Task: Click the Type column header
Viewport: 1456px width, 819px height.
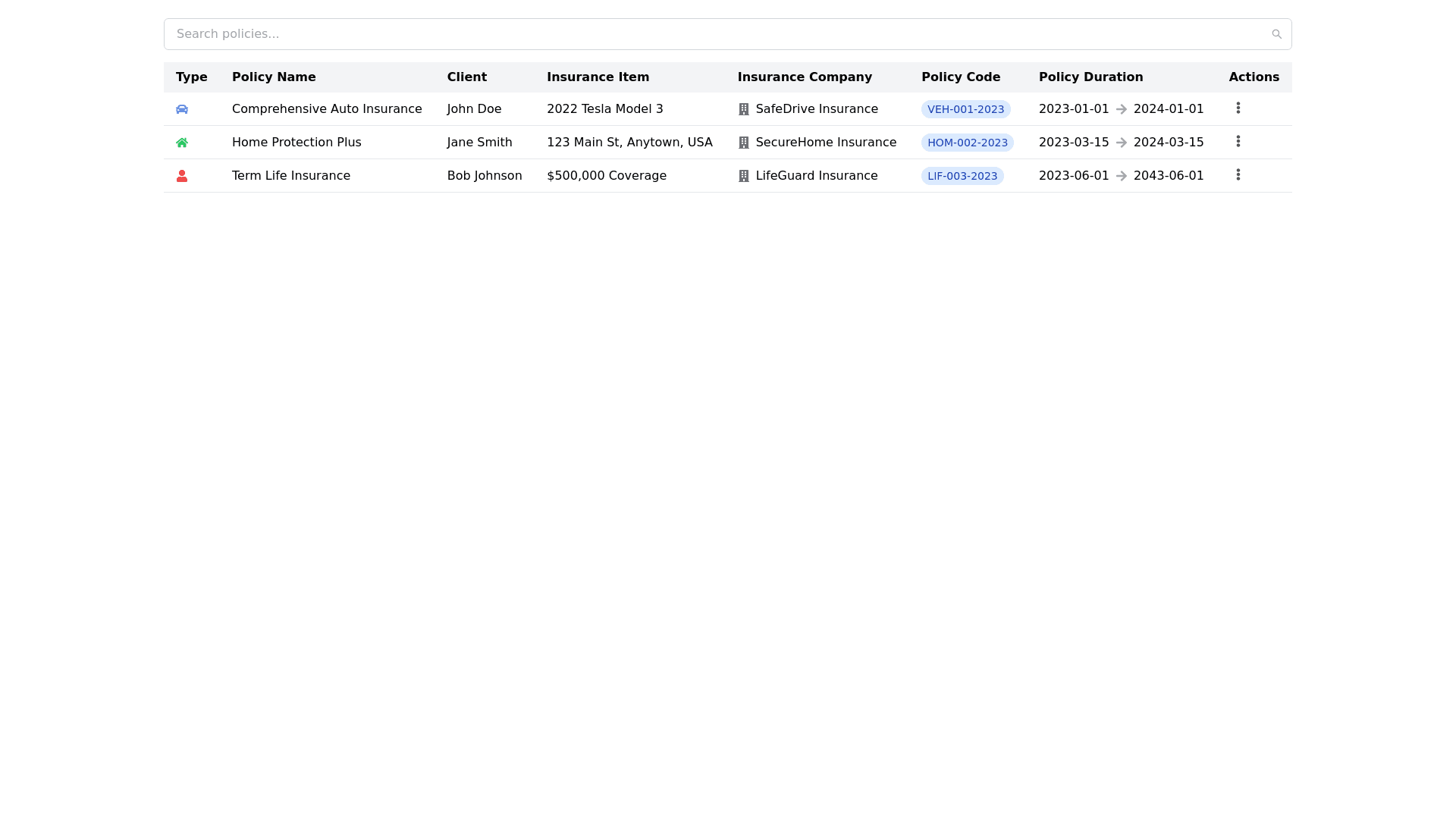Action: pos(191,77)
